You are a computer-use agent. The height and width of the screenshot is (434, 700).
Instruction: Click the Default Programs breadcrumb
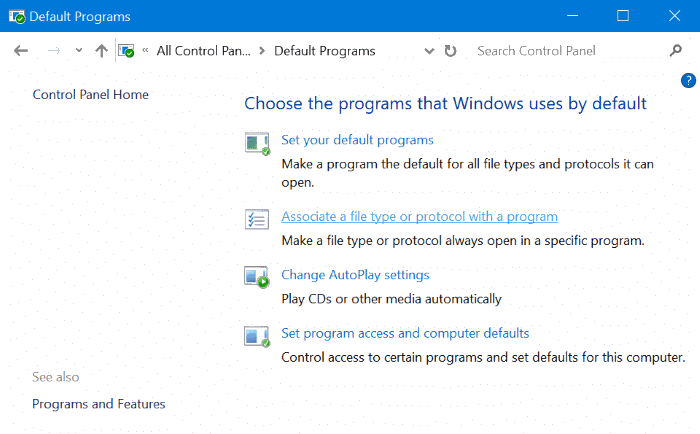pos(325,51)
